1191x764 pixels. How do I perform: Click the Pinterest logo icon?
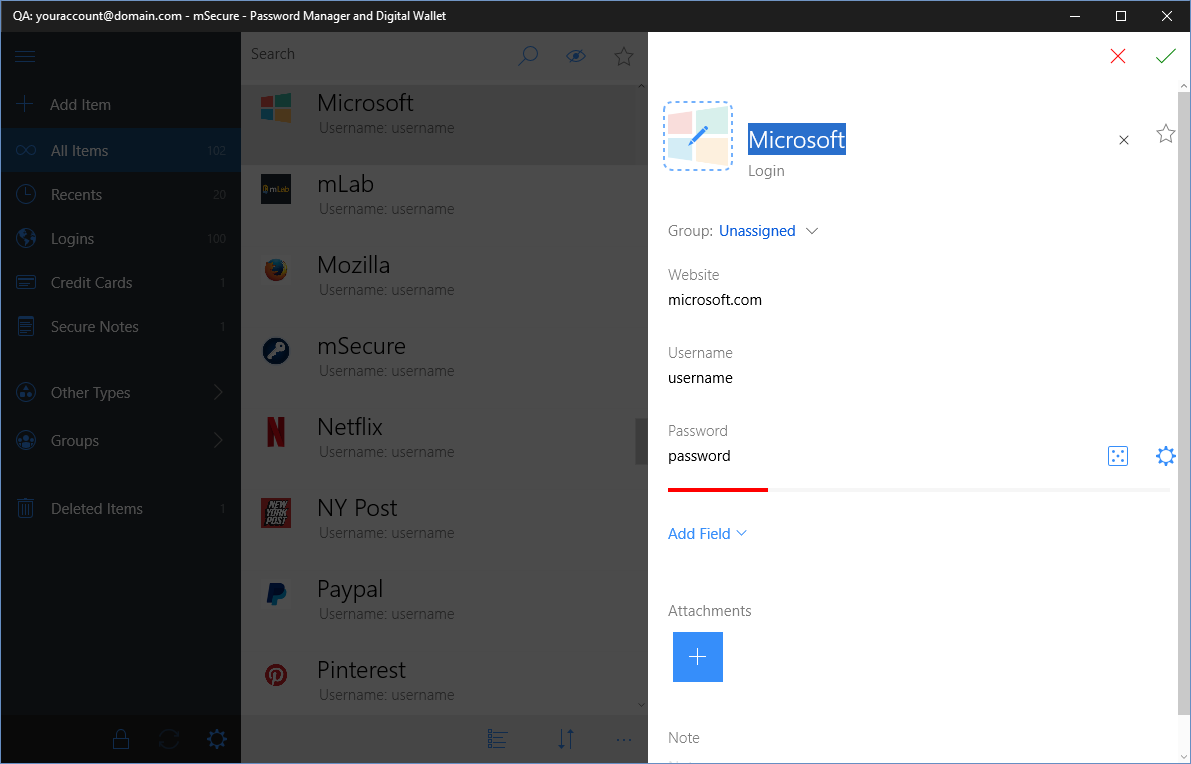tap(276, 674)
